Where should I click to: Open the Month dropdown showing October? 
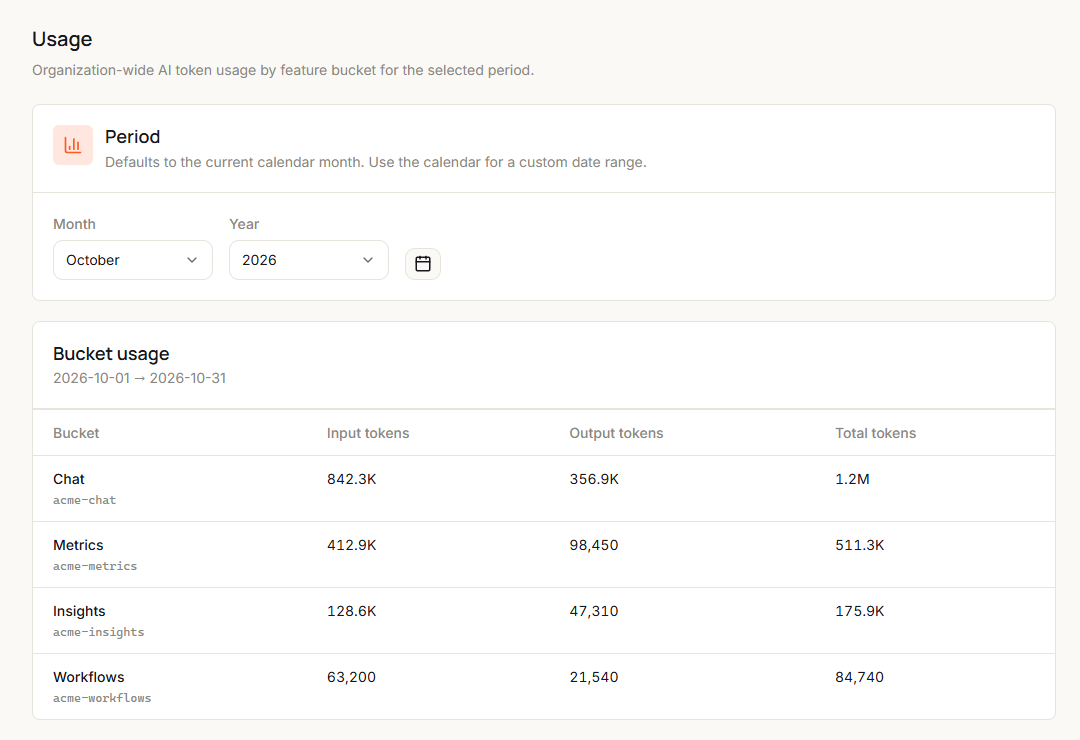133,260
